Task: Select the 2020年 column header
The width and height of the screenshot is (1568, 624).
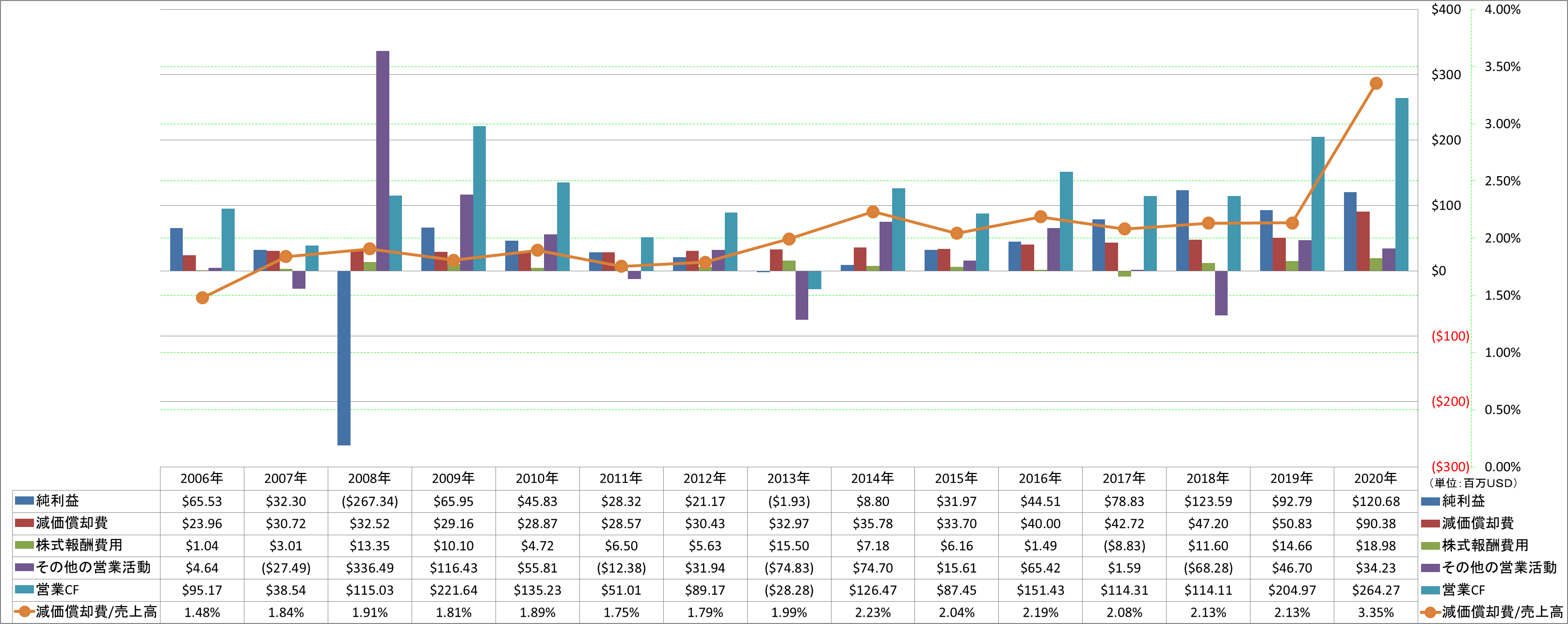Action: tap(1376, 478)
